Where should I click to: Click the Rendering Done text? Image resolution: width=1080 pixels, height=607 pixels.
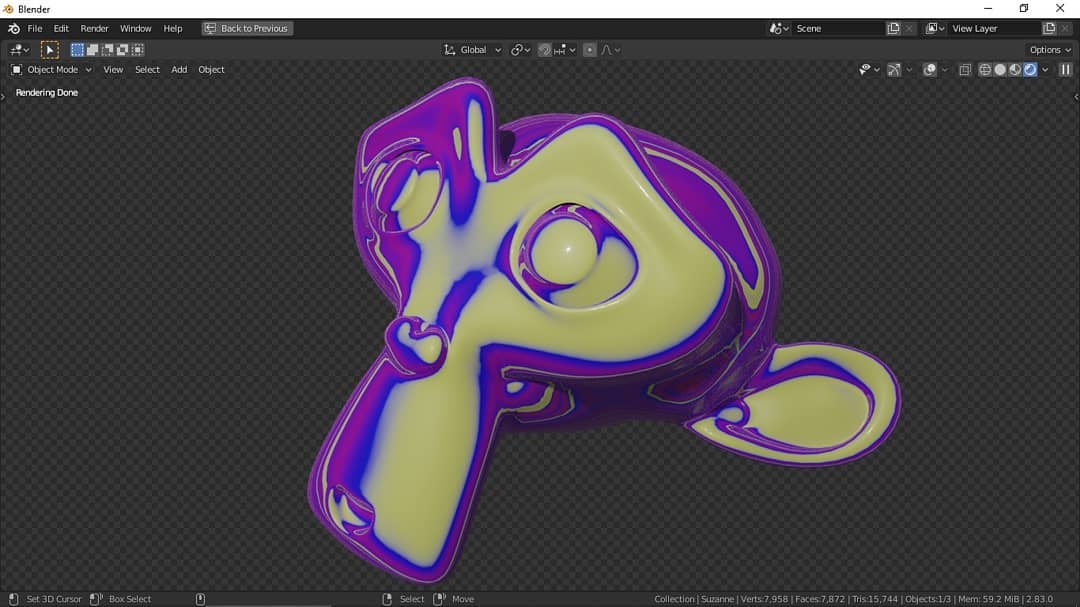pos(47,92)
